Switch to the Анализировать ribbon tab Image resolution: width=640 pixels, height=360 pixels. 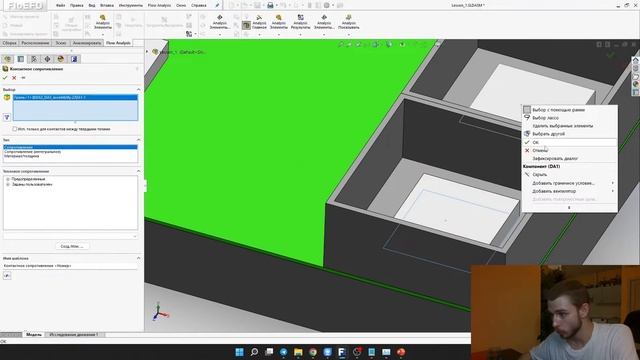click(x=87, y=43)
